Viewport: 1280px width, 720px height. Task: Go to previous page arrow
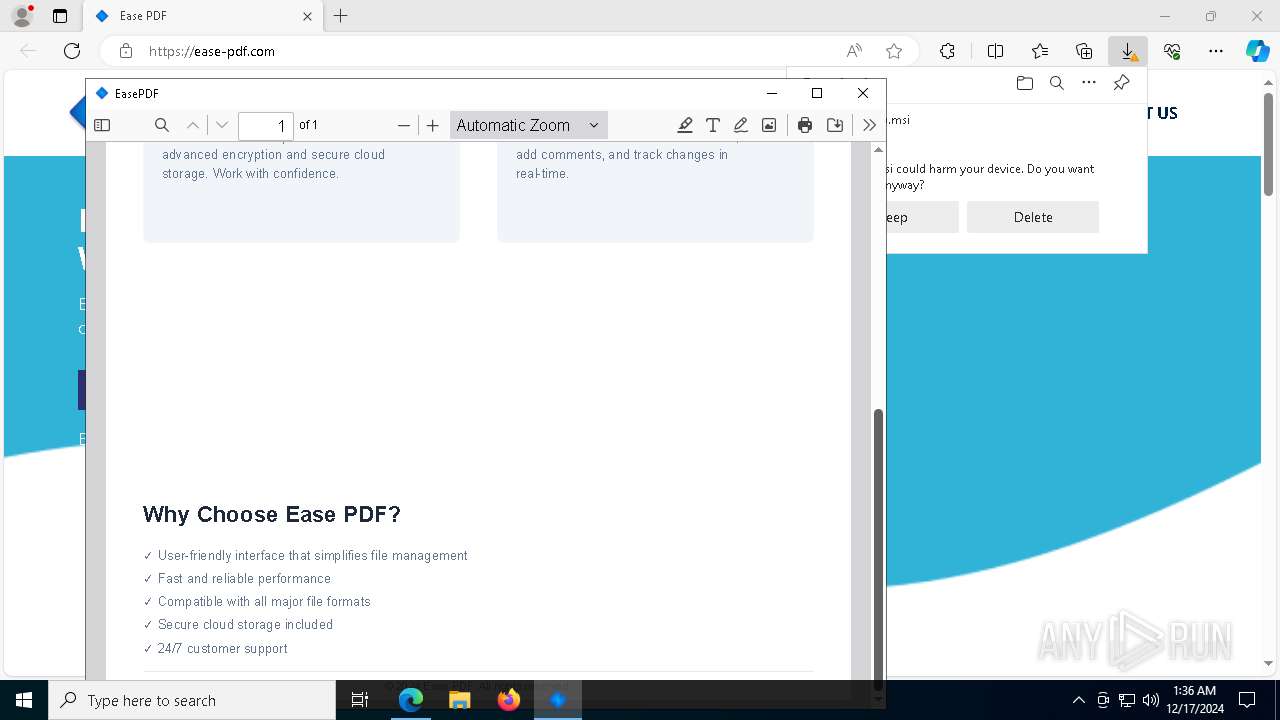[193, 125]
